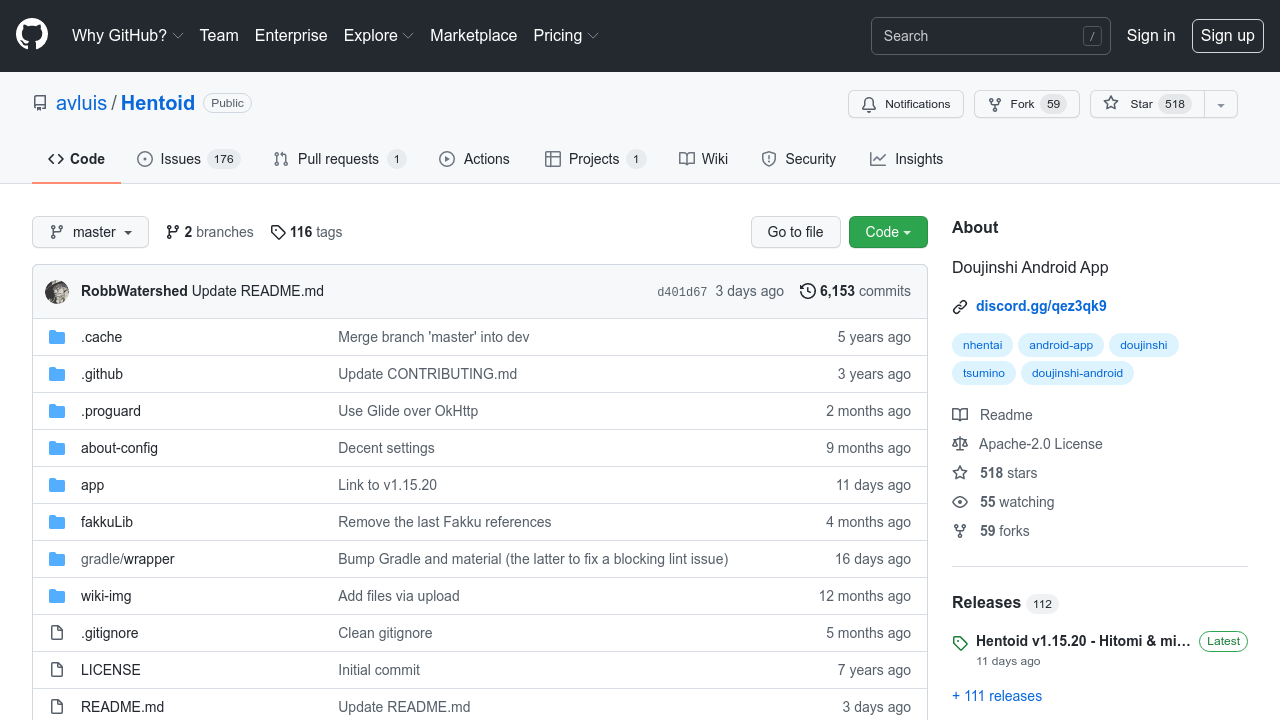Click the license scale icon
Screen dimensions: 1280x720
pyautogui.click(x=960, y=444)
